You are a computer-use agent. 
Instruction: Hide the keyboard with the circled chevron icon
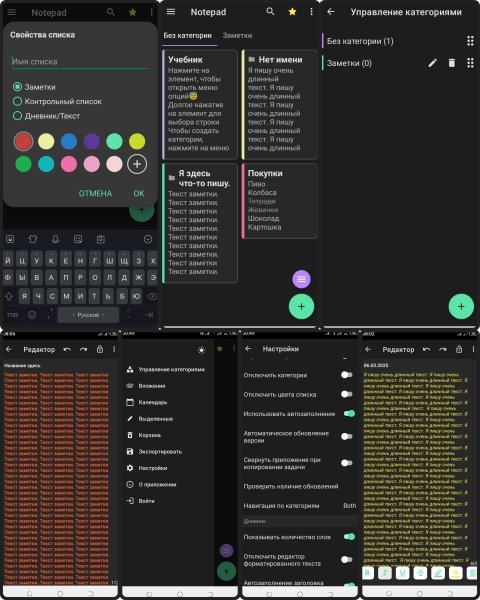(148, 239)
